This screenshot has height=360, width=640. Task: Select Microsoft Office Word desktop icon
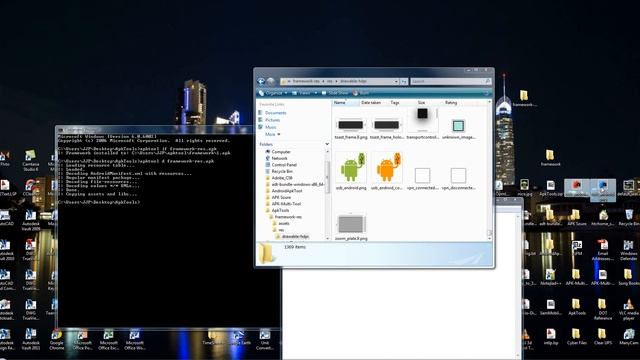[x=134, y=340]
